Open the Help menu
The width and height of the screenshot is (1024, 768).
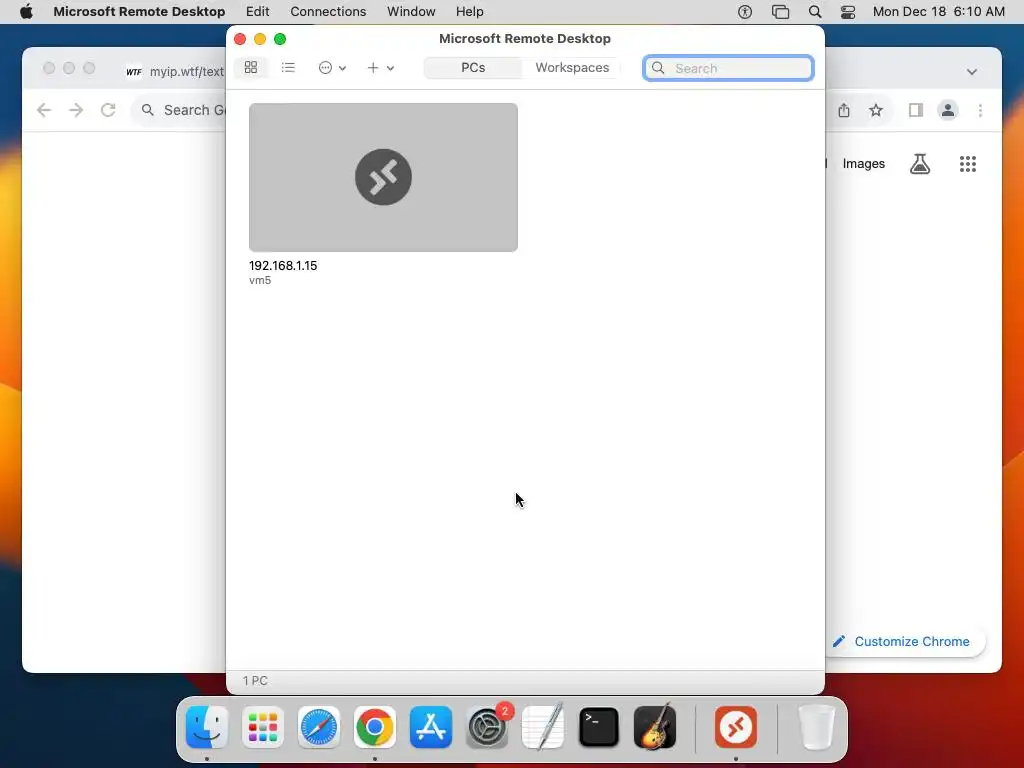470,12
